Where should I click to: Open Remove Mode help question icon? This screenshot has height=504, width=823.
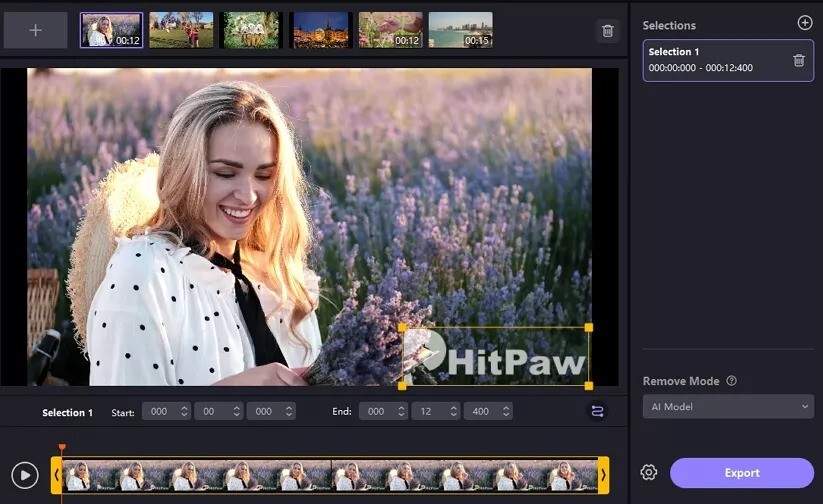click(731, 381)
